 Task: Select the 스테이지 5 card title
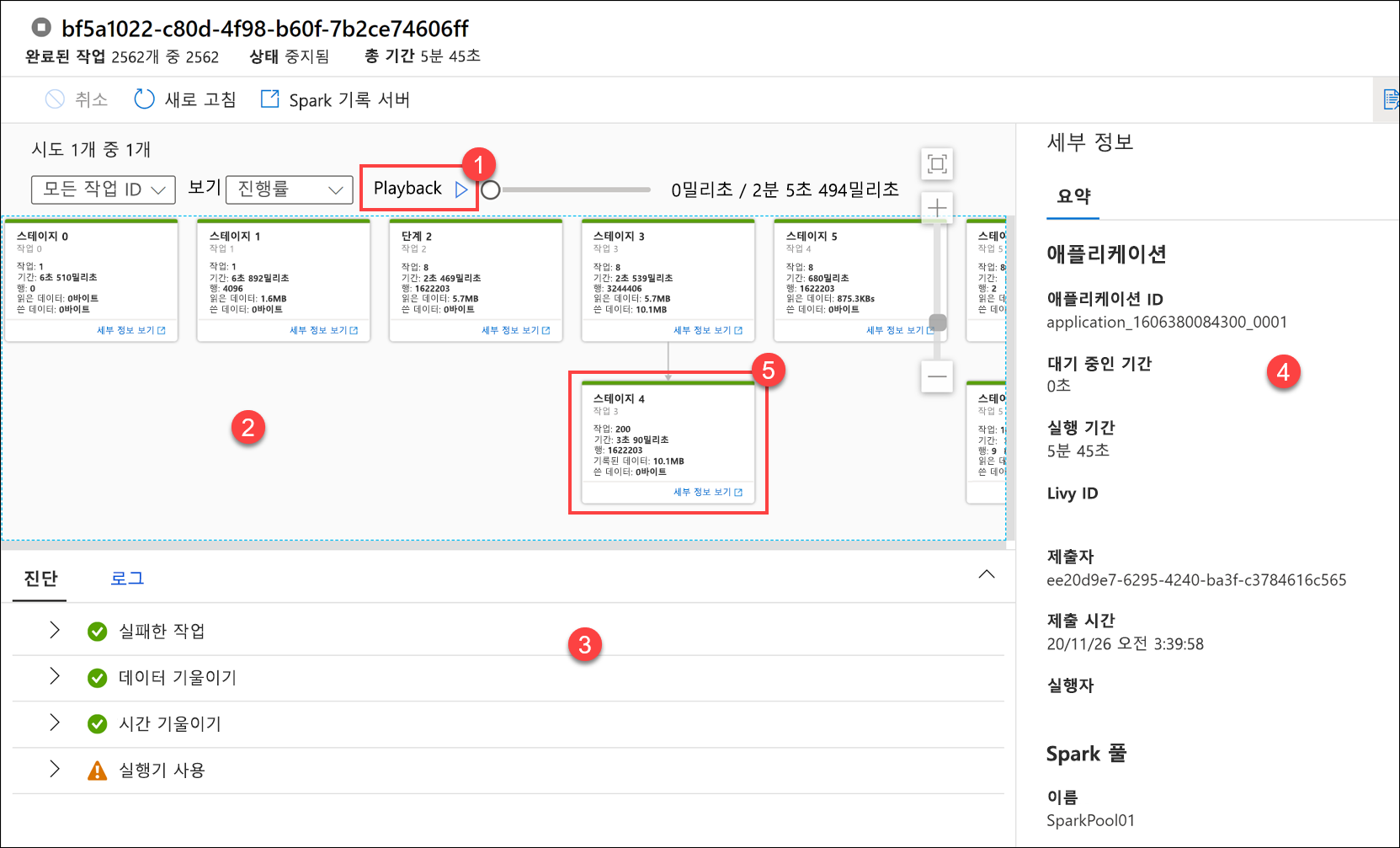coord(812,237)
